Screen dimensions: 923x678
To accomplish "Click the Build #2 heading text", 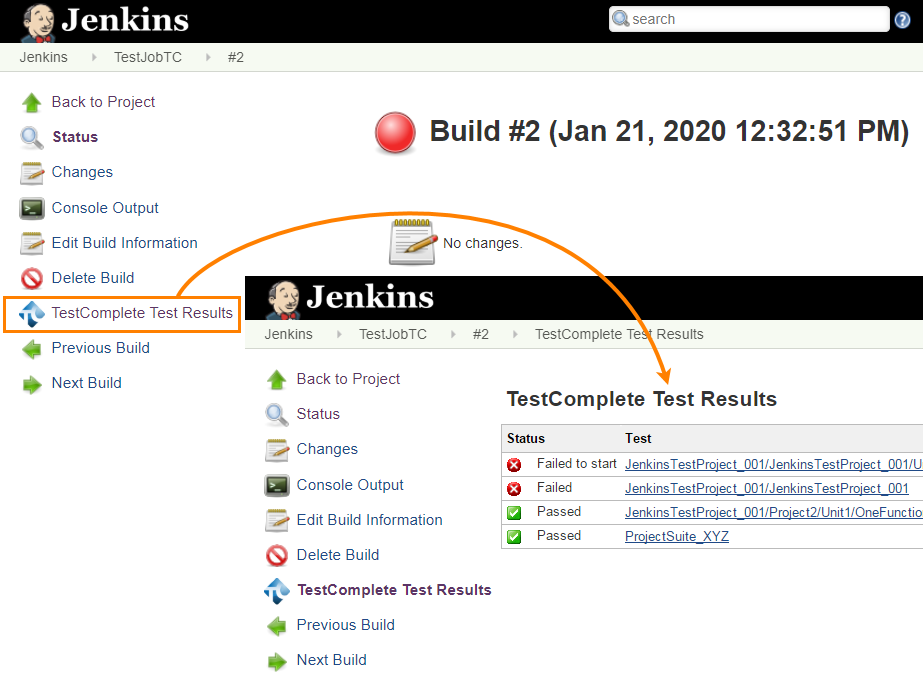I will coord(669,131).
